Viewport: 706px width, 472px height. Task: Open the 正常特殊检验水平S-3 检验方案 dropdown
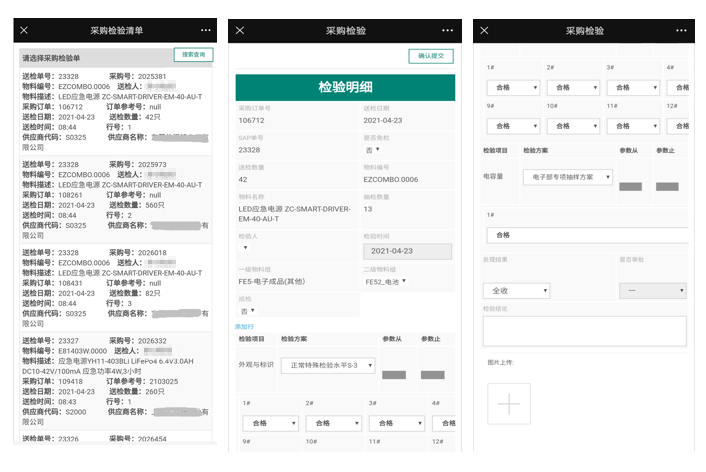[328, 365]
